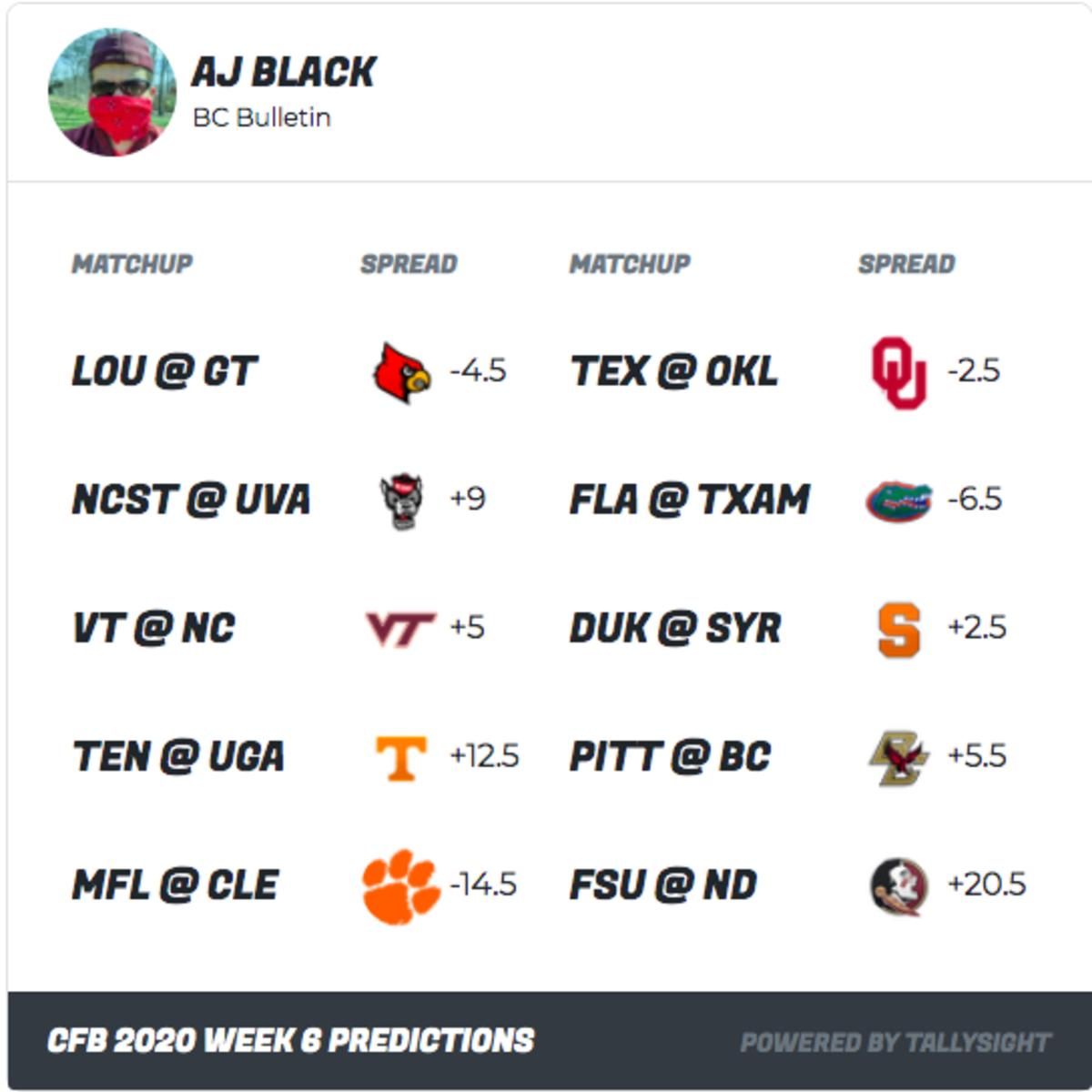Image resolution: width=1092 pixels, height=1092 pixels.
Task: Click the Oklahoma OU logo
Action: 899,372
